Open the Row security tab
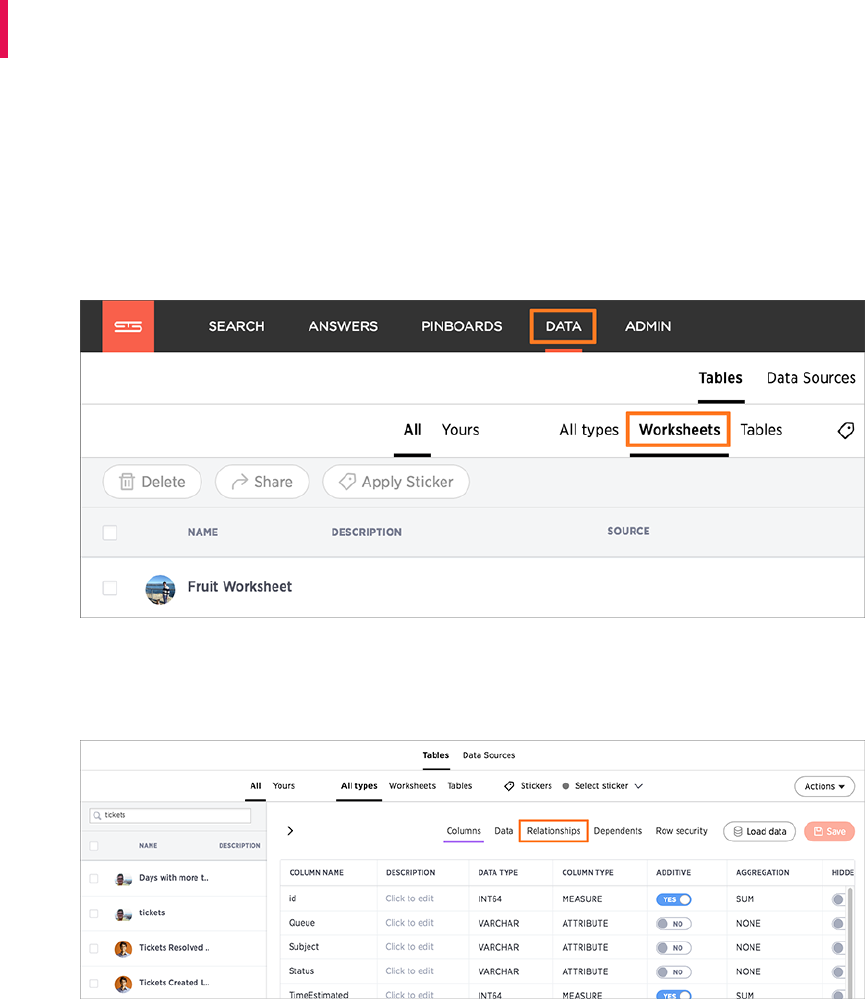 point(682,831)
